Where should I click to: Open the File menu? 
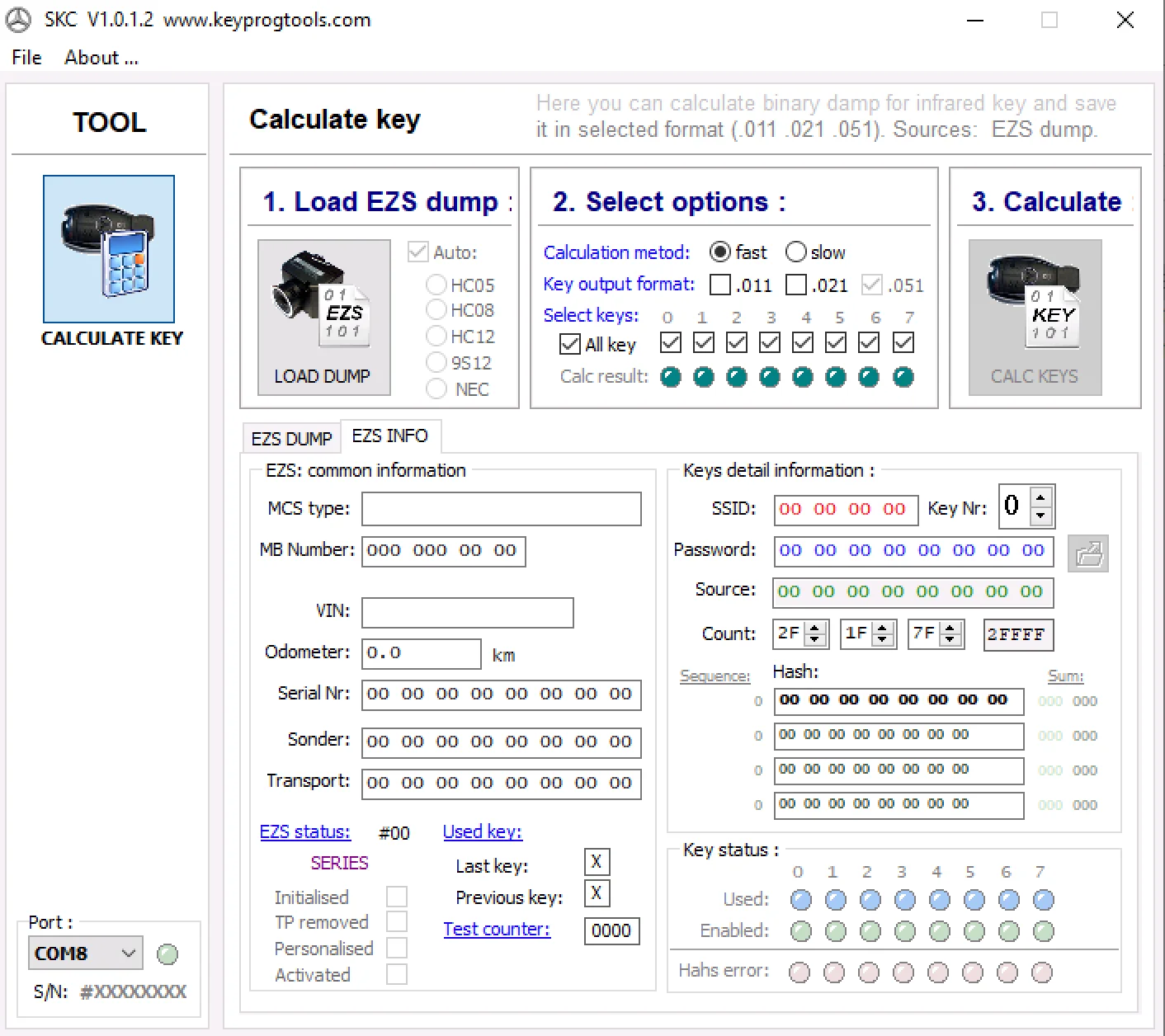26,58
